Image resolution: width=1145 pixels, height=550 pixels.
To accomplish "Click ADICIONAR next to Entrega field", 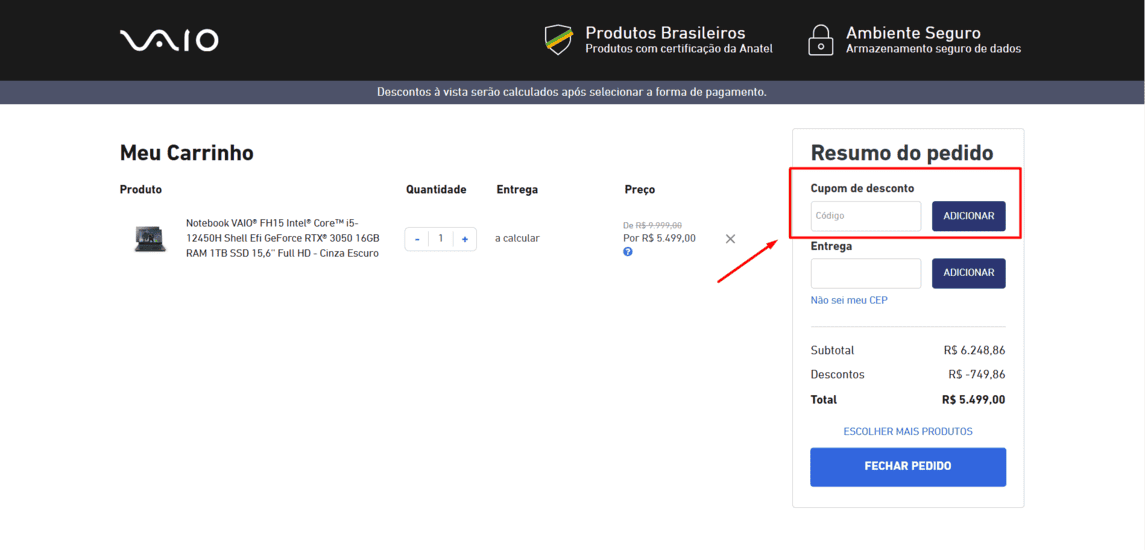I will (x=968, y=273).
